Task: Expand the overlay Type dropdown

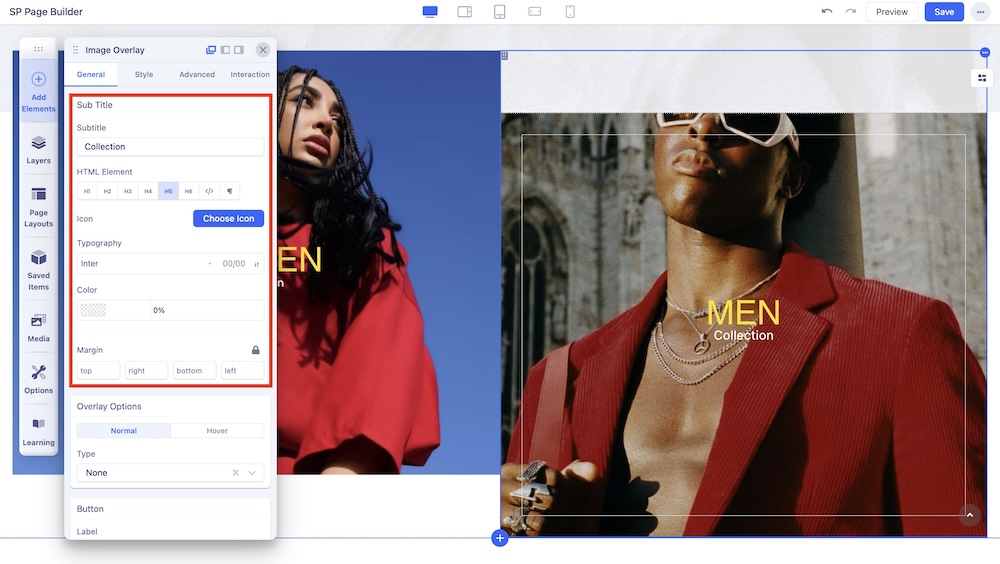Action: 170,473
